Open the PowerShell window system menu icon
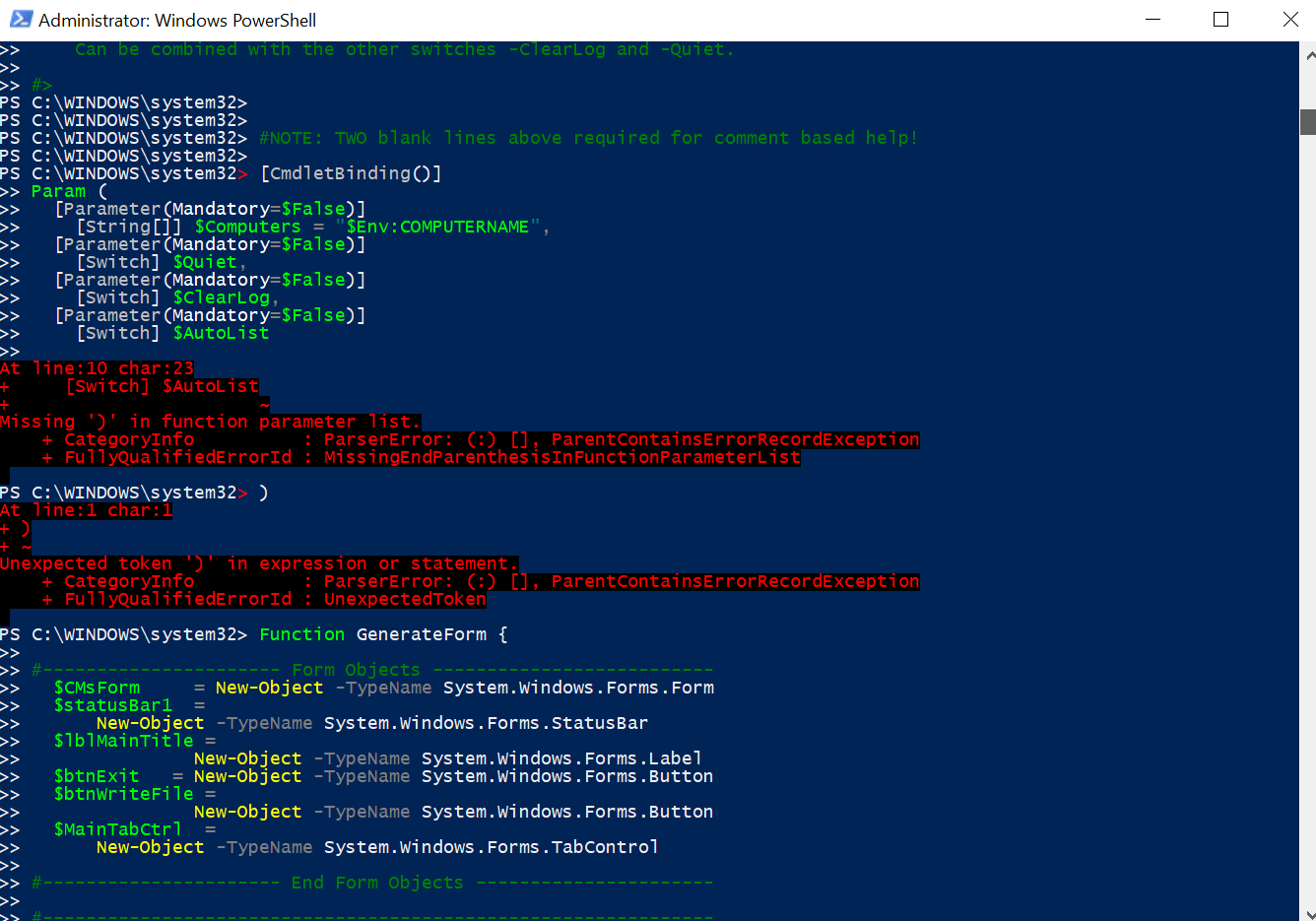The height and width of the screenshot is (921, 1316). (20, 20)
